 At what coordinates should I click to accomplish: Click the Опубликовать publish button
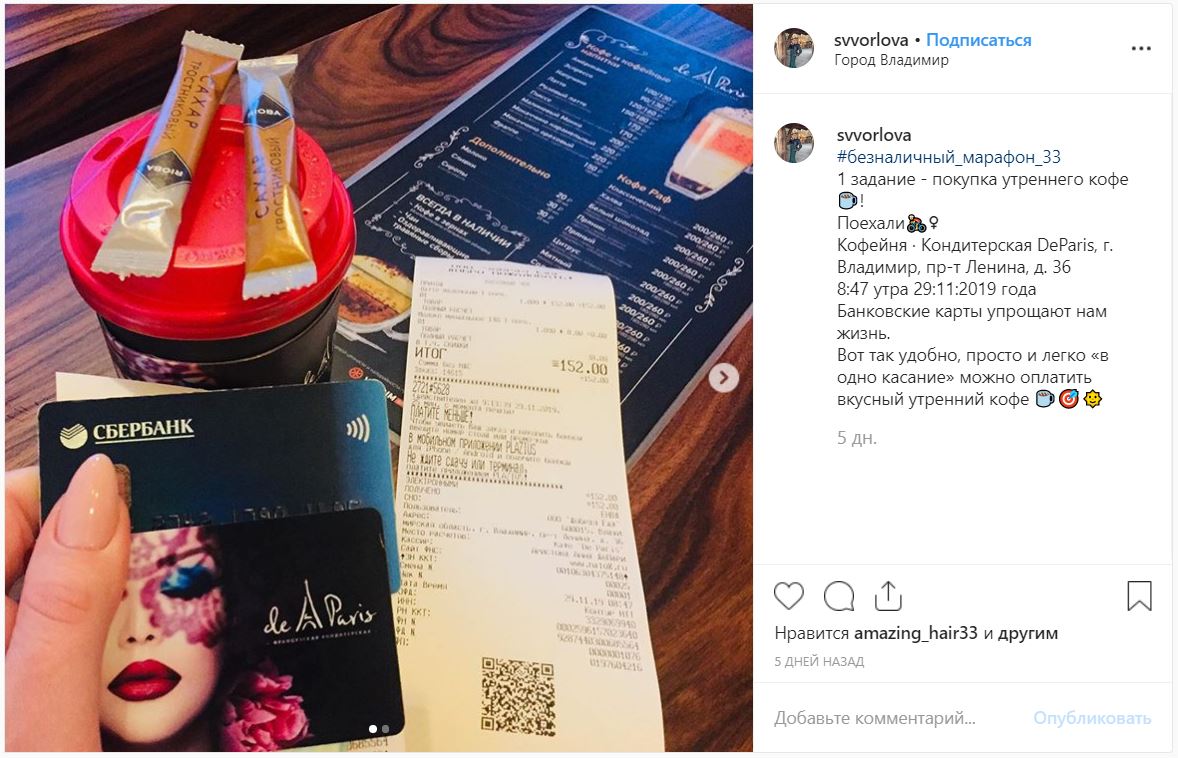pyautogui.click(x=1092, y=718)
